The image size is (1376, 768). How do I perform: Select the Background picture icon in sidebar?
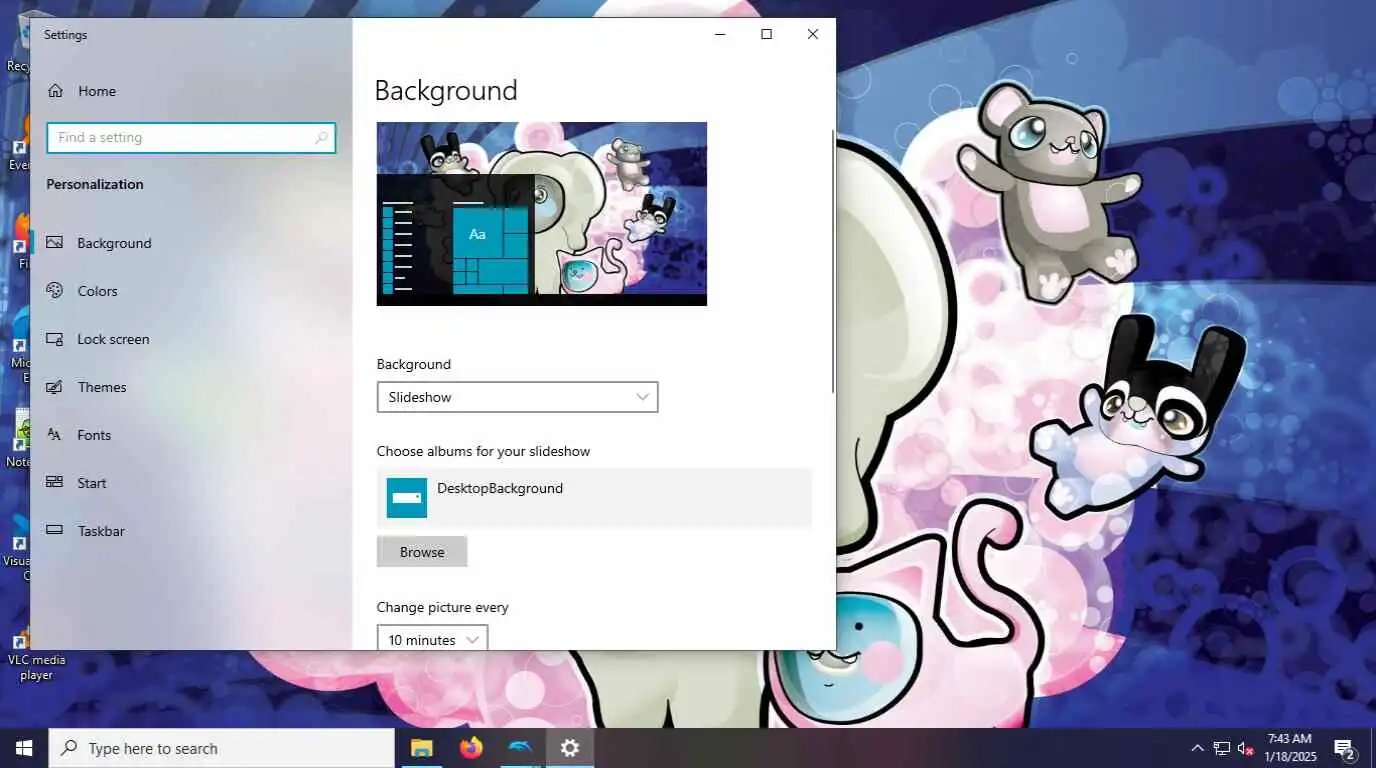[55, 243]
